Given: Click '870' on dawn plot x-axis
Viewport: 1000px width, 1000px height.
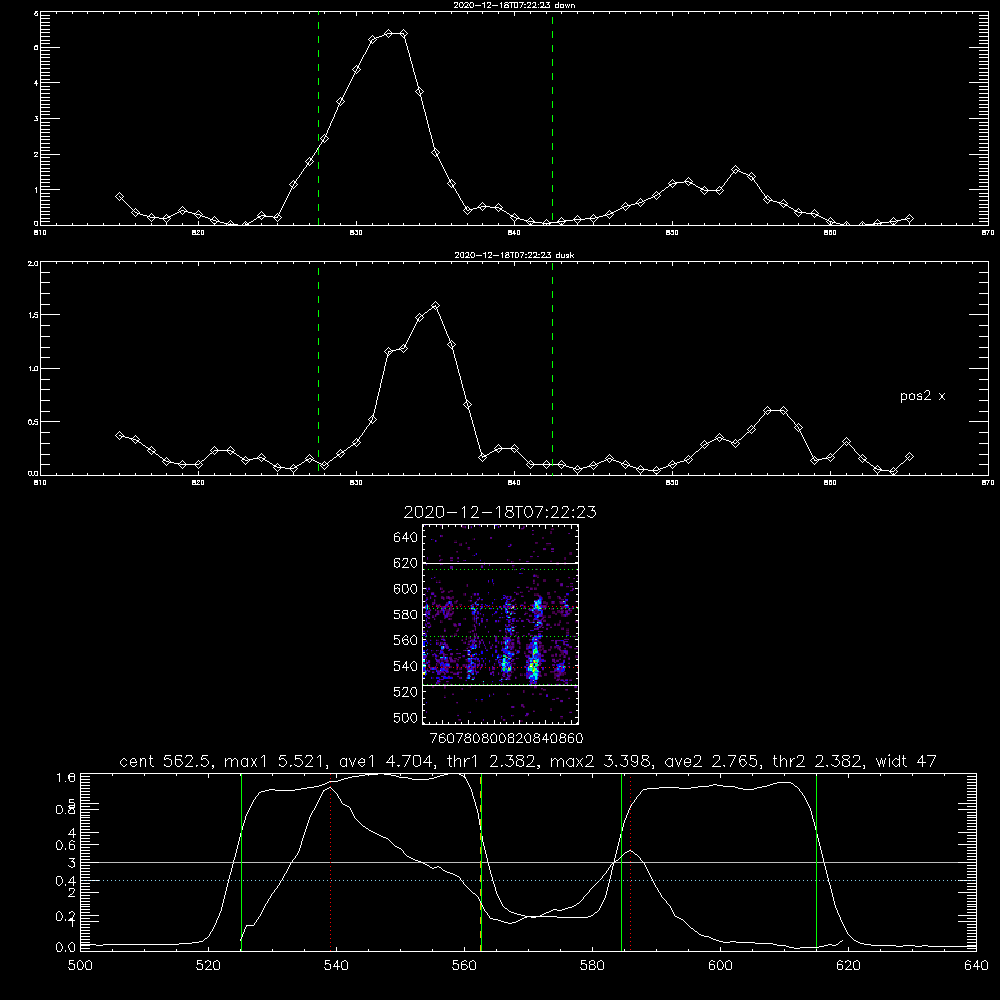Looking at the screenshot, I should click(988, 233).
